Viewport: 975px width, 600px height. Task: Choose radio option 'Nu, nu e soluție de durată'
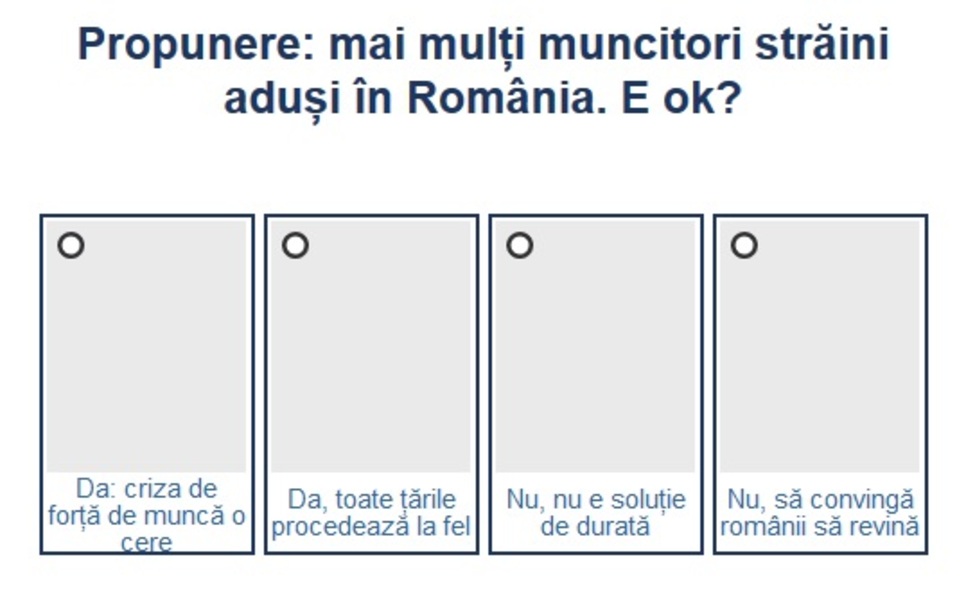519,245
